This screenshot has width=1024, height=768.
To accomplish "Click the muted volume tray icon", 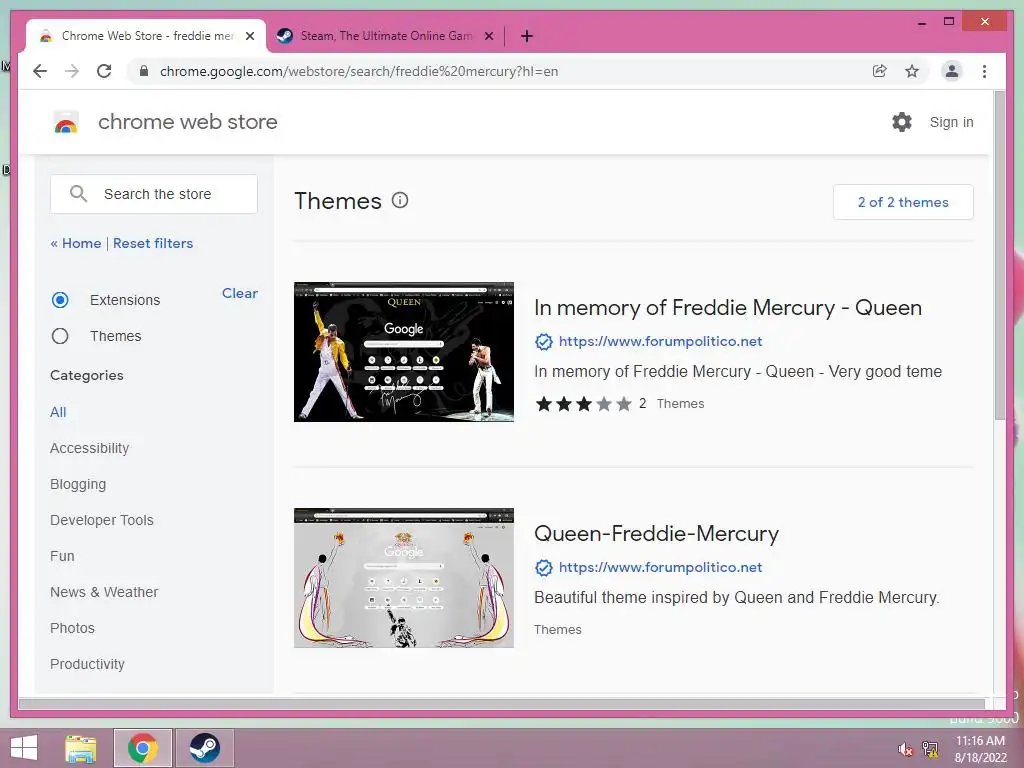I will [905, 748].
